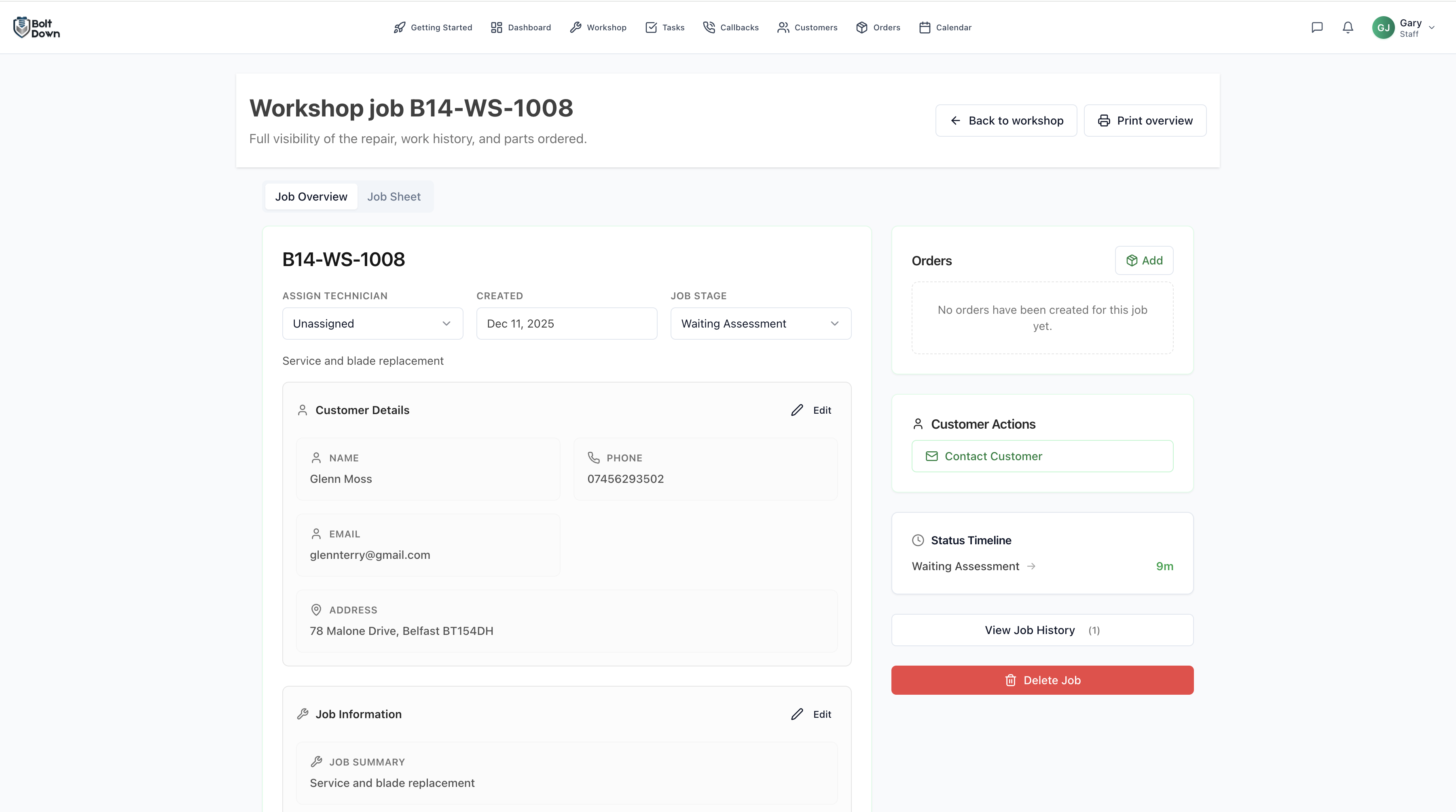This screenshot has height=812, width=1456.
Task: Open the Calendar section
Action: [944, 27]
